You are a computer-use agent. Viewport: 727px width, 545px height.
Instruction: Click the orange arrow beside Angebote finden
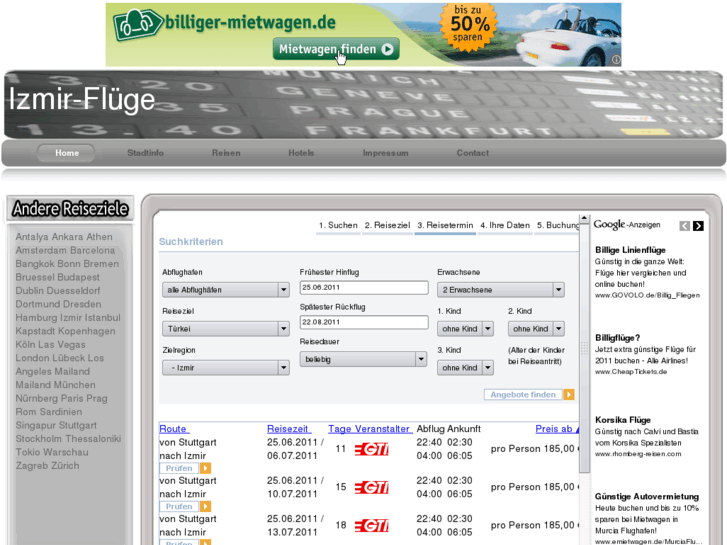coord(569,395)
